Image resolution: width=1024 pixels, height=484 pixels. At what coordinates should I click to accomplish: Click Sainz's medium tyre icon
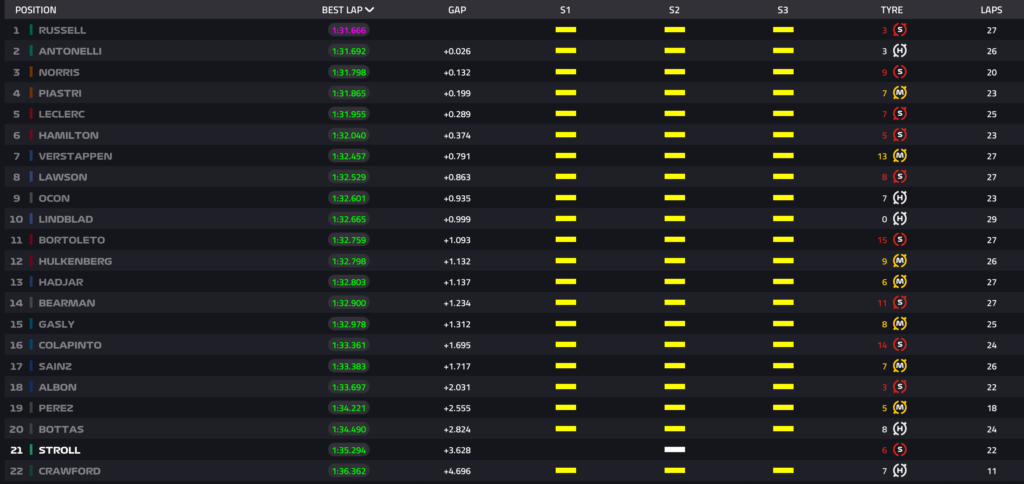(900, 366)
